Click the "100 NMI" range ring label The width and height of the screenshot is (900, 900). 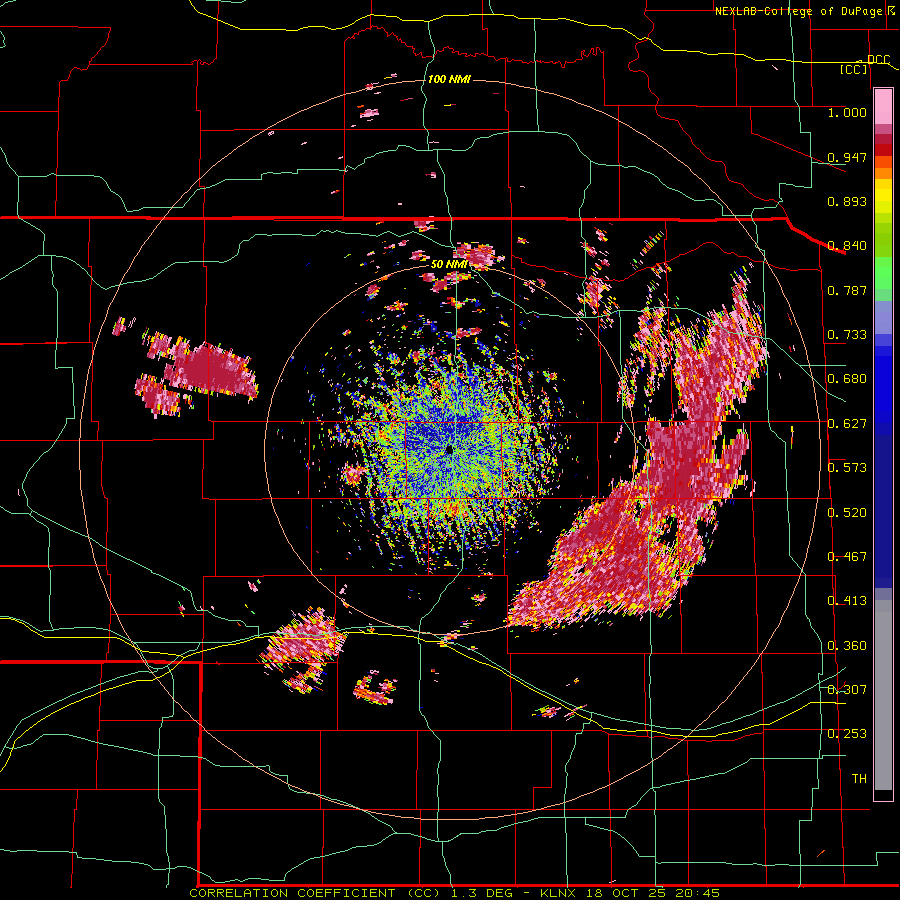tap(449, 79)
